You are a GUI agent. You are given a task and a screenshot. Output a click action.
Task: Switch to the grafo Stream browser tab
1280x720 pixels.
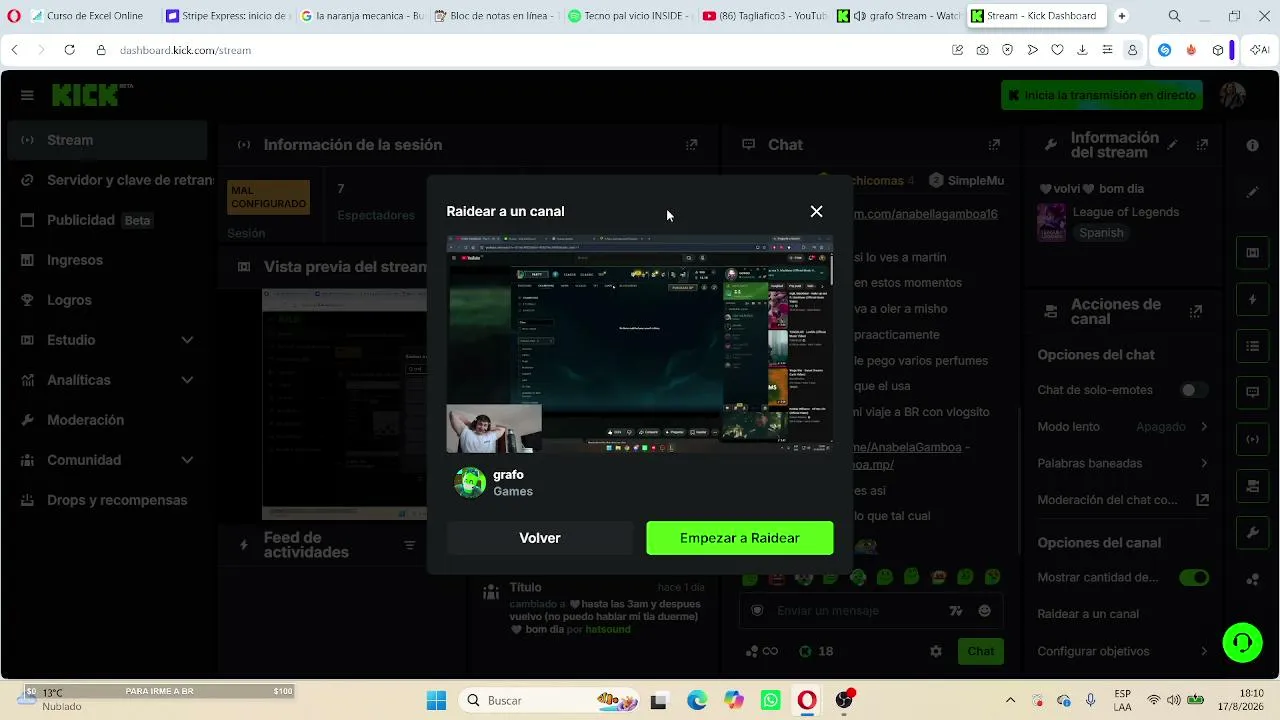coord(898,16)
